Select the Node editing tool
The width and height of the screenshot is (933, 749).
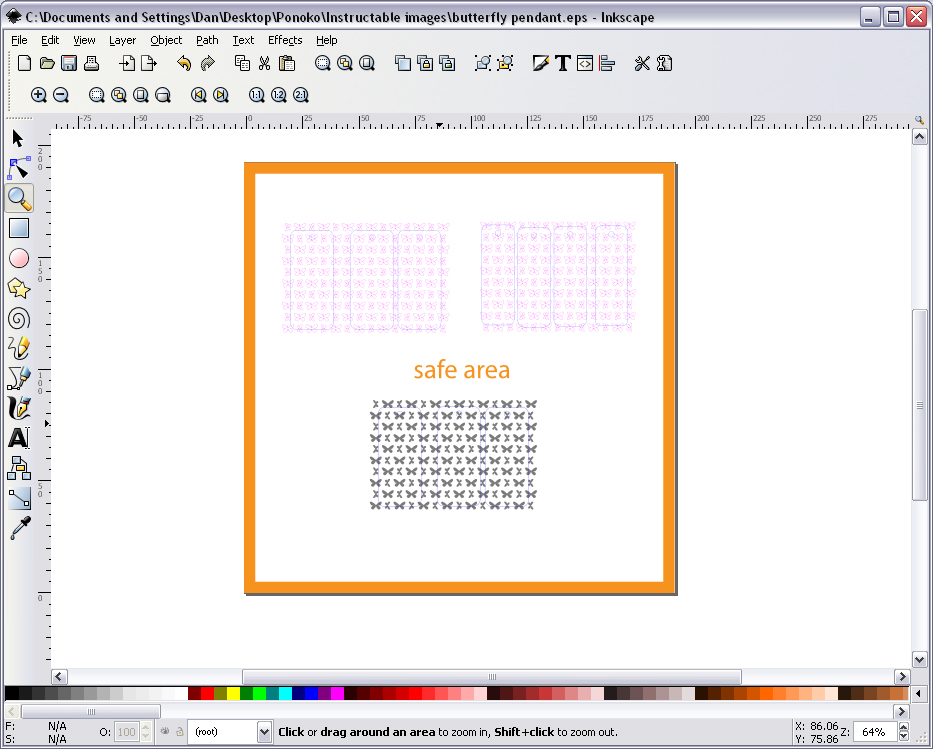17,168
